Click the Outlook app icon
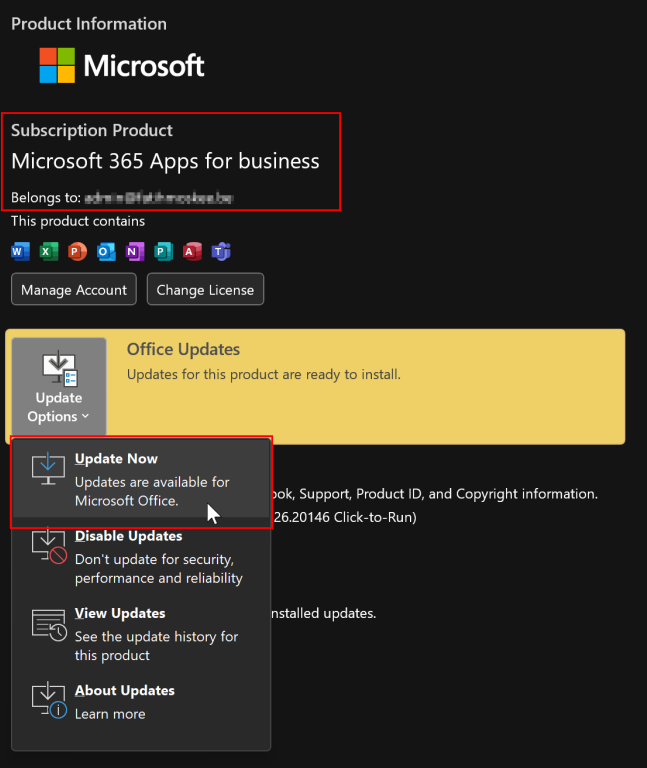Screen dimensions: 647x768 pos(106,251)
